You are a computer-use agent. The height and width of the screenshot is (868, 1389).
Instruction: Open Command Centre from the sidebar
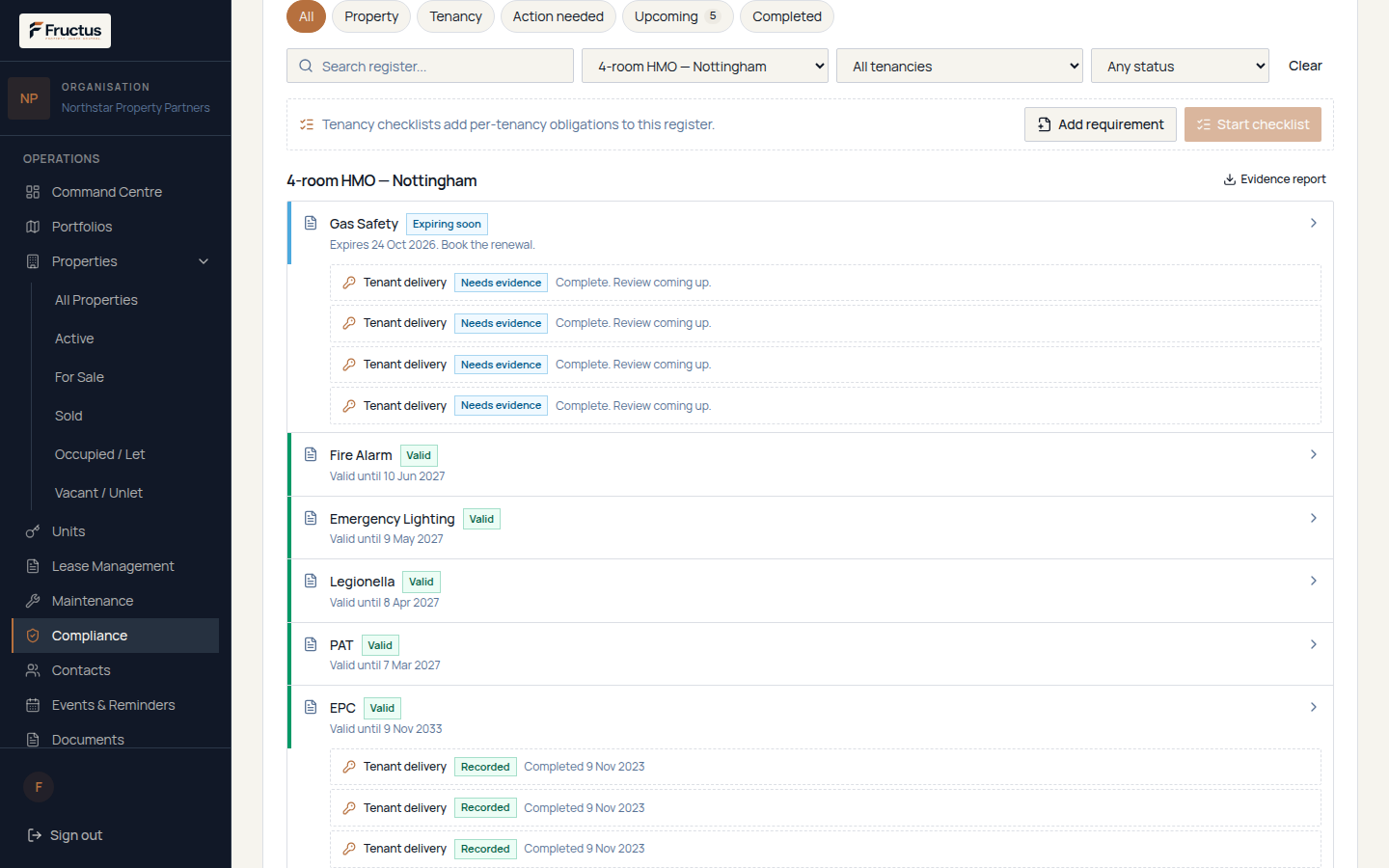115,192
